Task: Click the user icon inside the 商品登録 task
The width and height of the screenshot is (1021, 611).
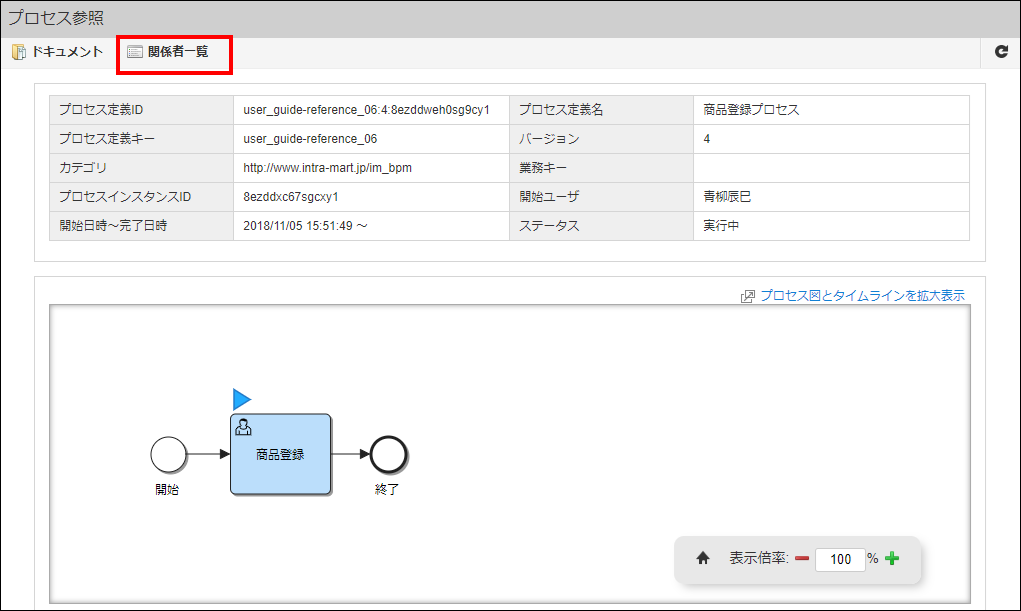Action: (x=243, y=427)
